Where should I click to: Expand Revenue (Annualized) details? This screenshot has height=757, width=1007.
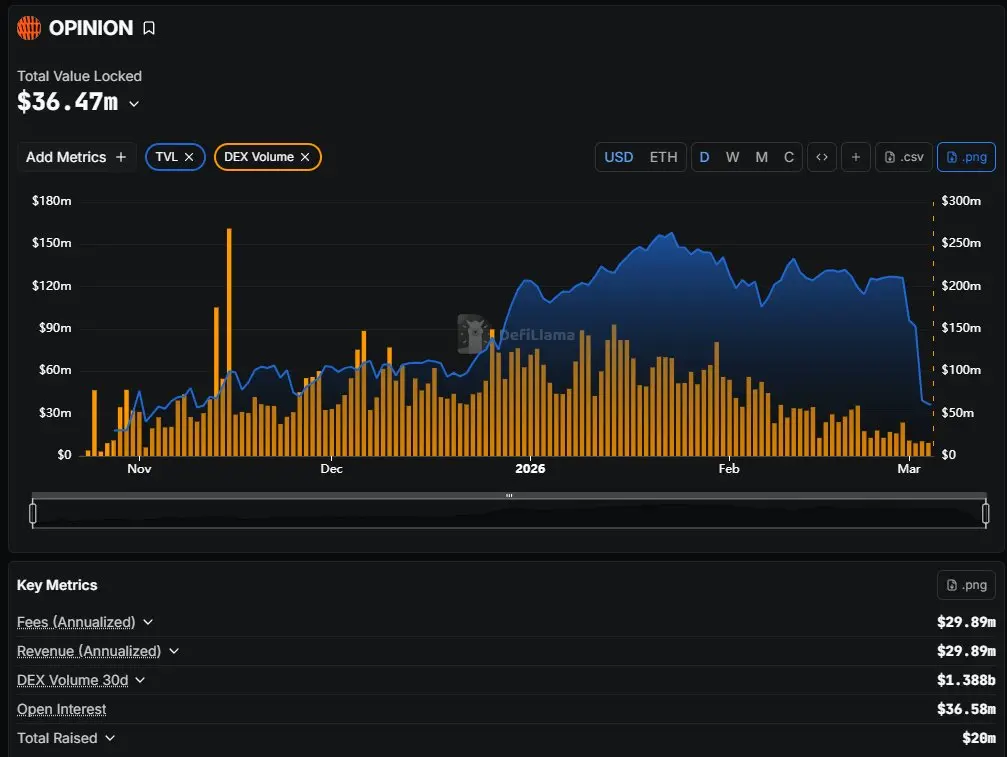pyautogui.click(x=174, y=651)
